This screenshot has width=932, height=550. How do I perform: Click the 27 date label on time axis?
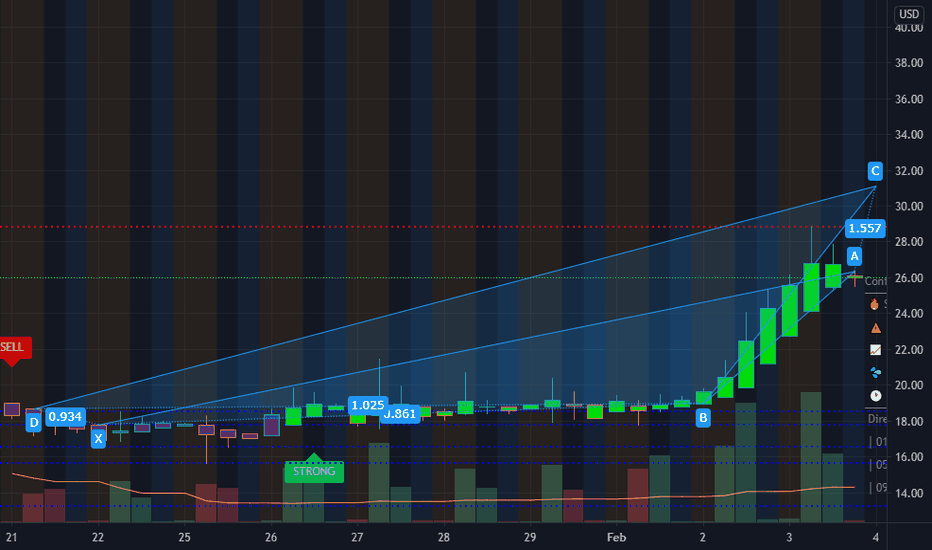pyautogui.click(x=357, y=538)
